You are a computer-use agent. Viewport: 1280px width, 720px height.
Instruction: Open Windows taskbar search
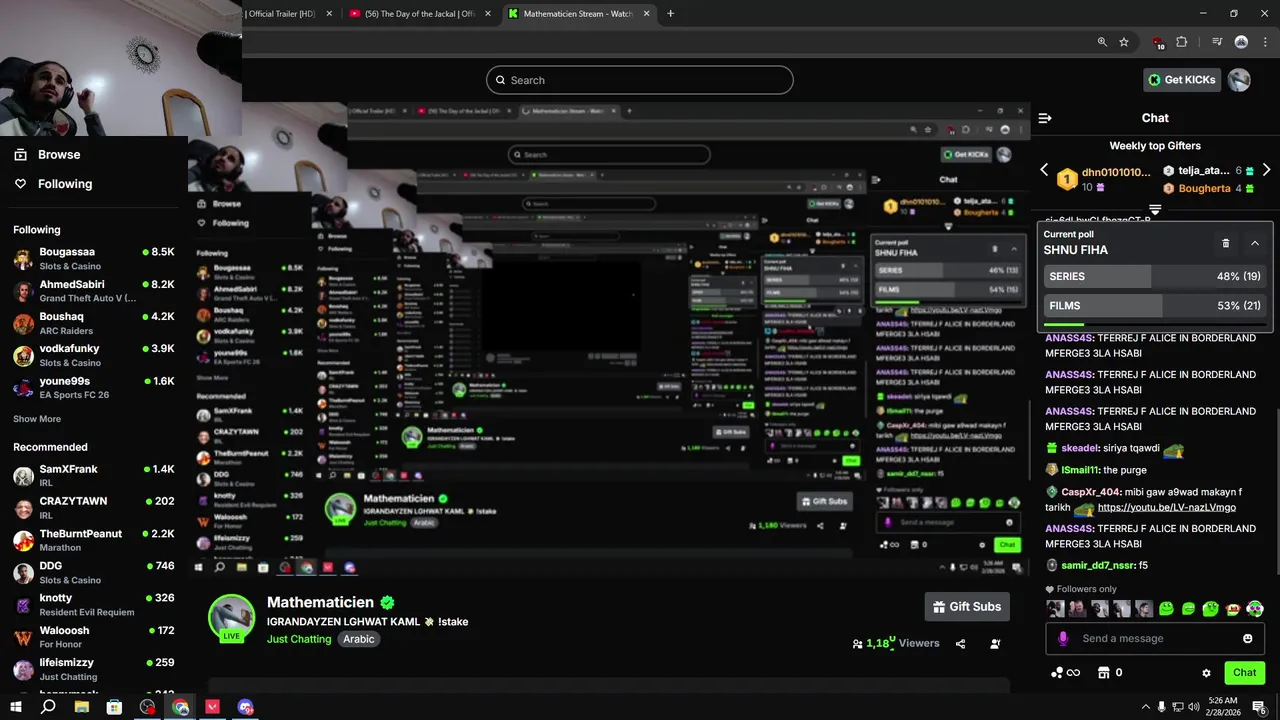[x=48, y=707]
